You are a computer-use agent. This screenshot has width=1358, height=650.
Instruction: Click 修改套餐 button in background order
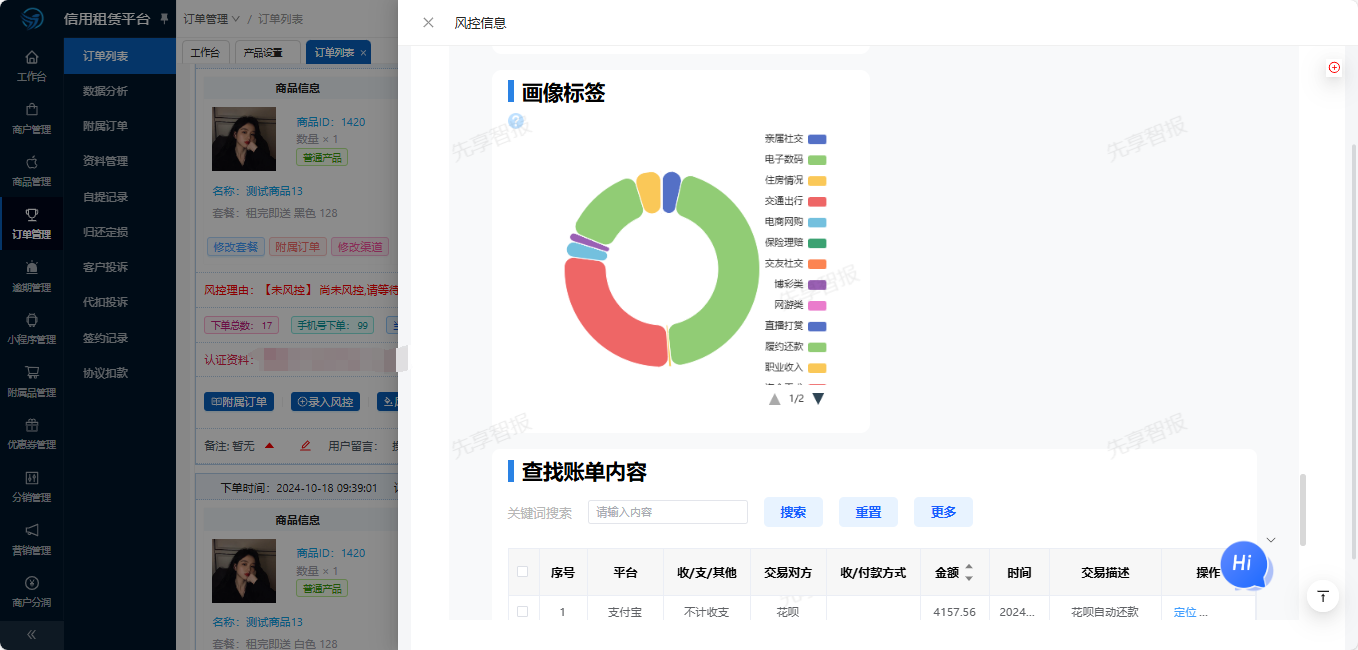pos(236,247)
